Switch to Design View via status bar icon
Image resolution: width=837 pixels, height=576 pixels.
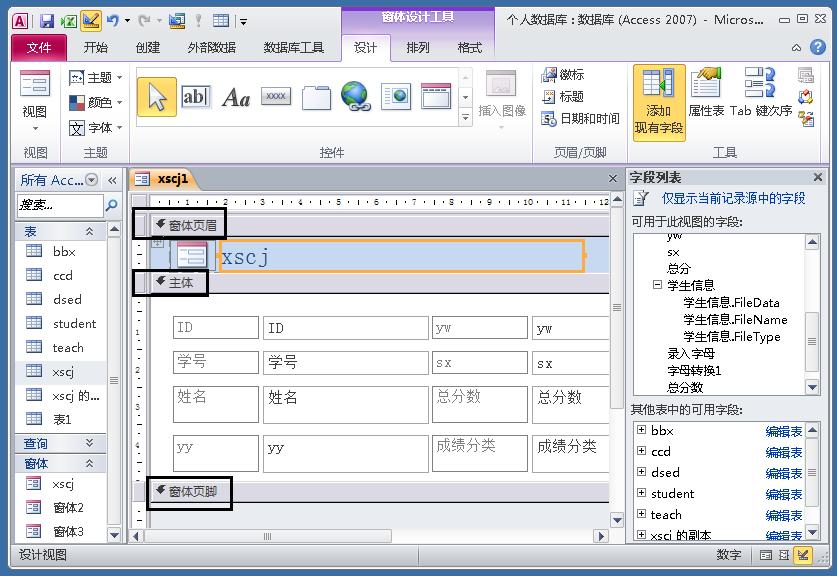click(803, 555)
